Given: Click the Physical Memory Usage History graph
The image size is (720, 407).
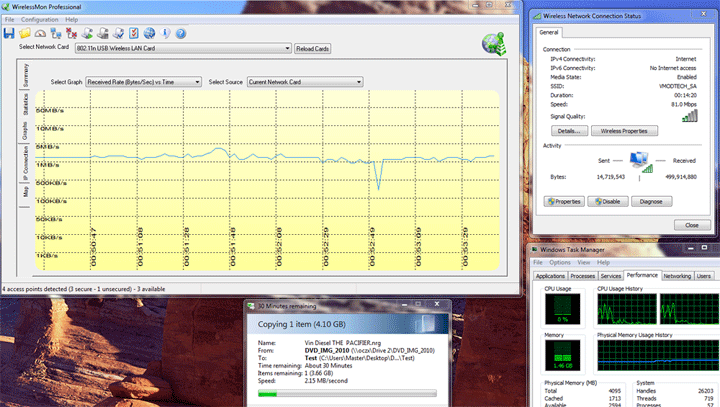Looking at the screenshot, I should tap(658, 356).
